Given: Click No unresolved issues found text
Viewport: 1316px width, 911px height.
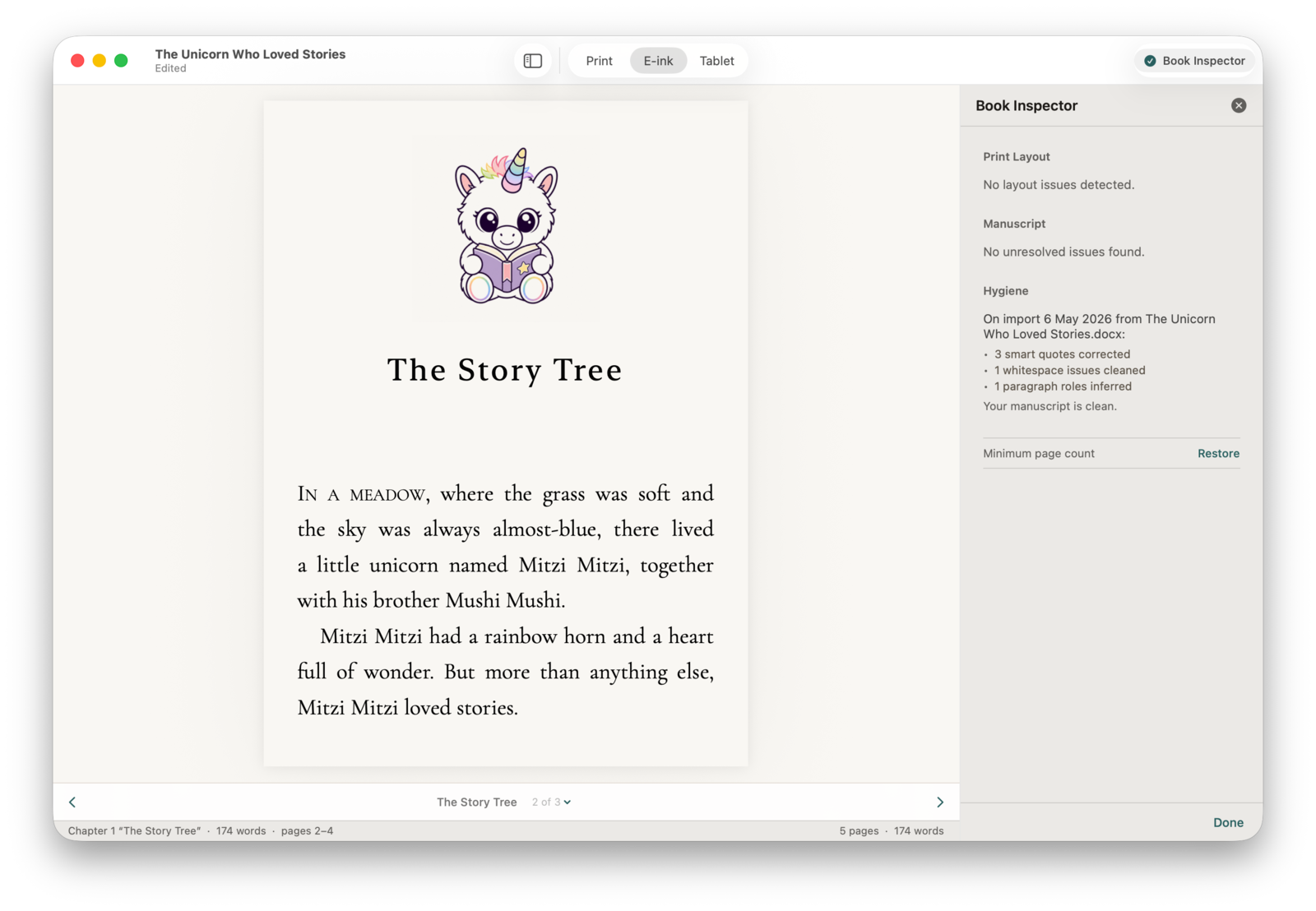Looking at the screenshot, I should [x=1063, y=252].
